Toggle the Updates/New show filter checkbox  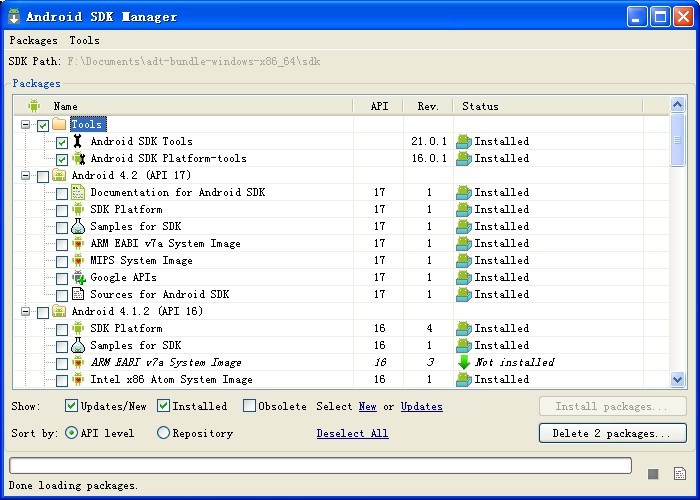71,405
